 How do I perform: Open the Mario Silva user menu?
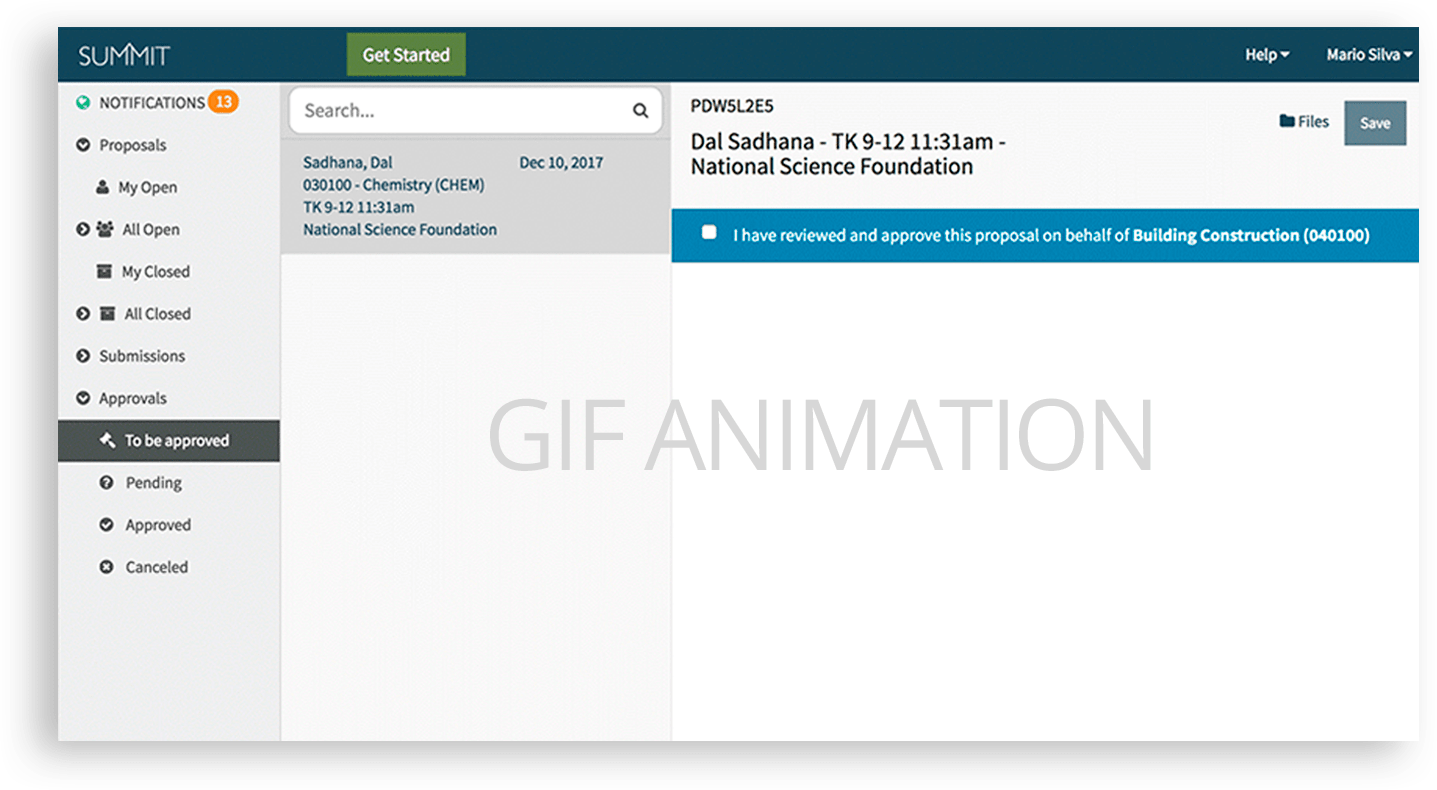tap(1368, 55)
